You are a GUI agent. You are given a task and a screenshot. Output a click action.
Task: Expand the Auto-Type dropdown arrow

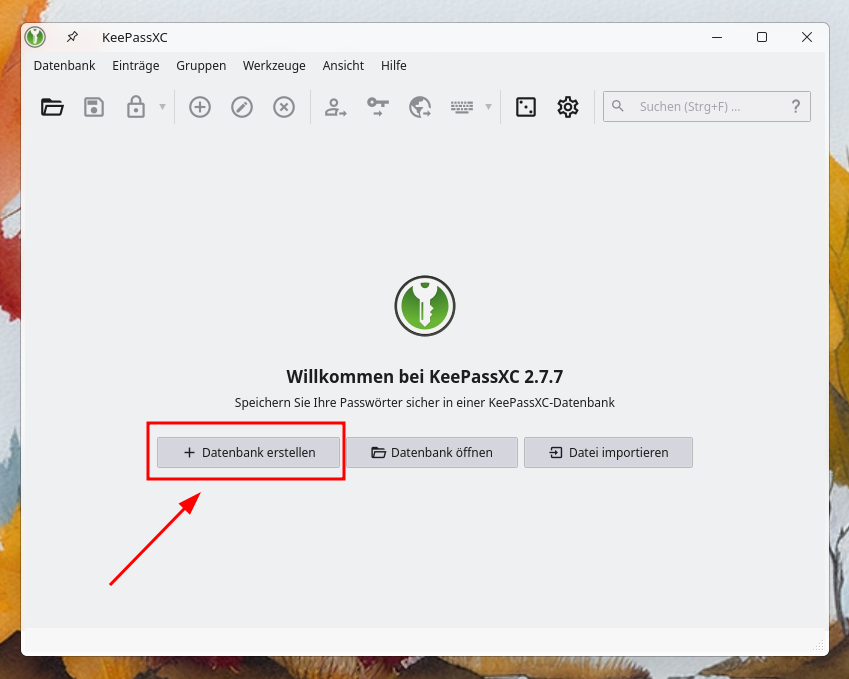tap(488, 107)
